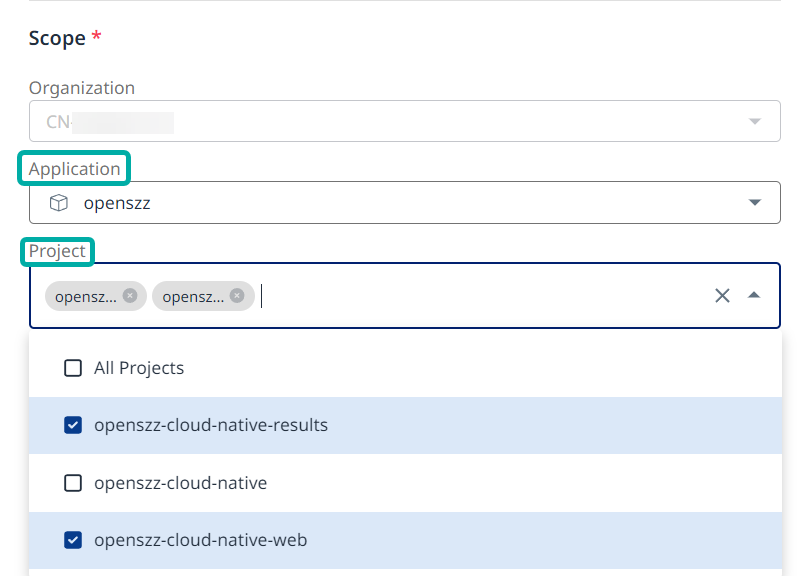This screenshot has width=810, height=576.
Task: Expand the Organization dropdown arrow
Action: pos(754,122)
